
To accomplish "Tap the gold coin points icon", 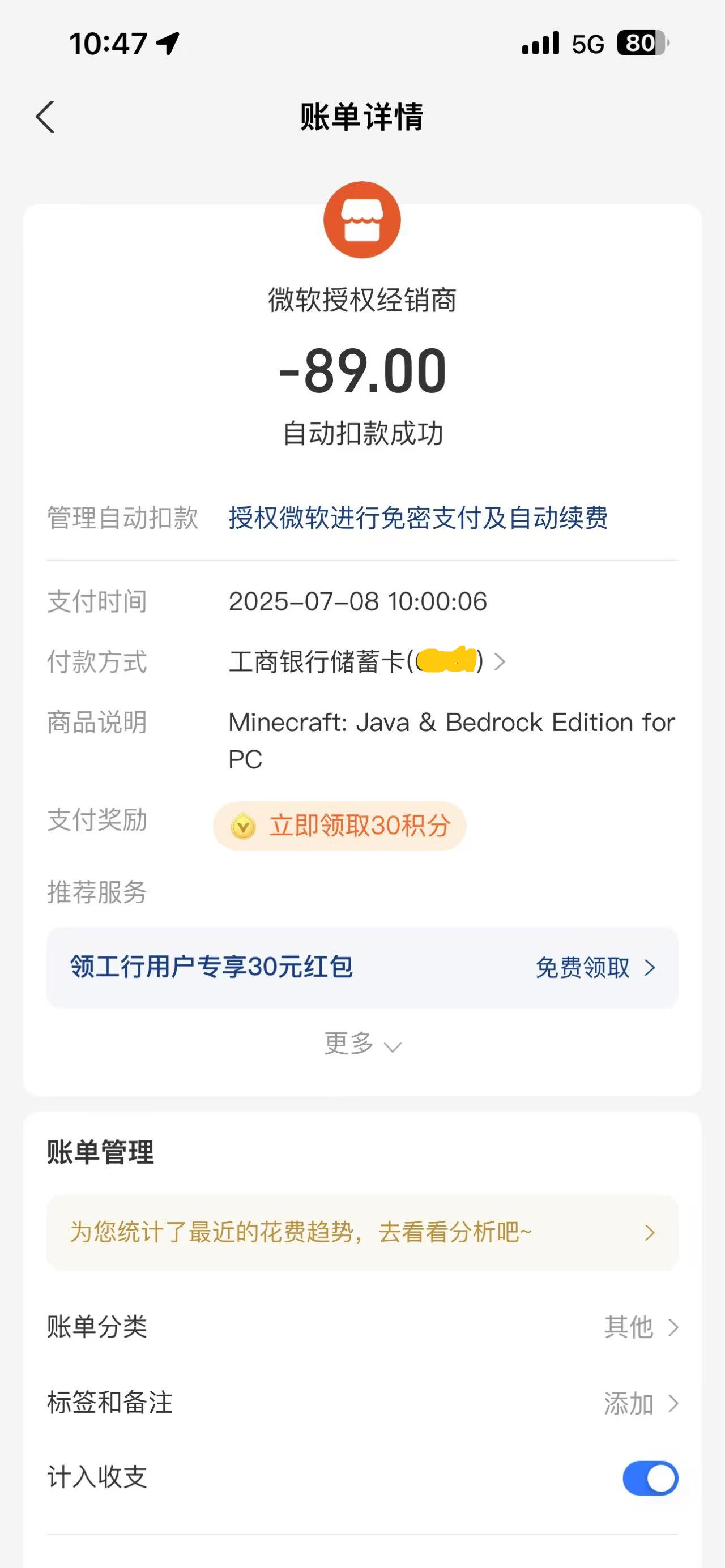I will pos(243,827).
